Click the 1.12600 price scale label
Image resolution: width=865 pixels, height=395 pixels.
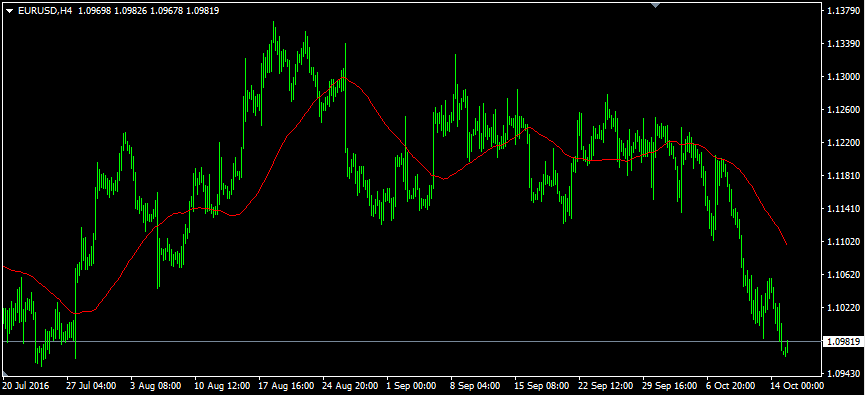(843, 110)
